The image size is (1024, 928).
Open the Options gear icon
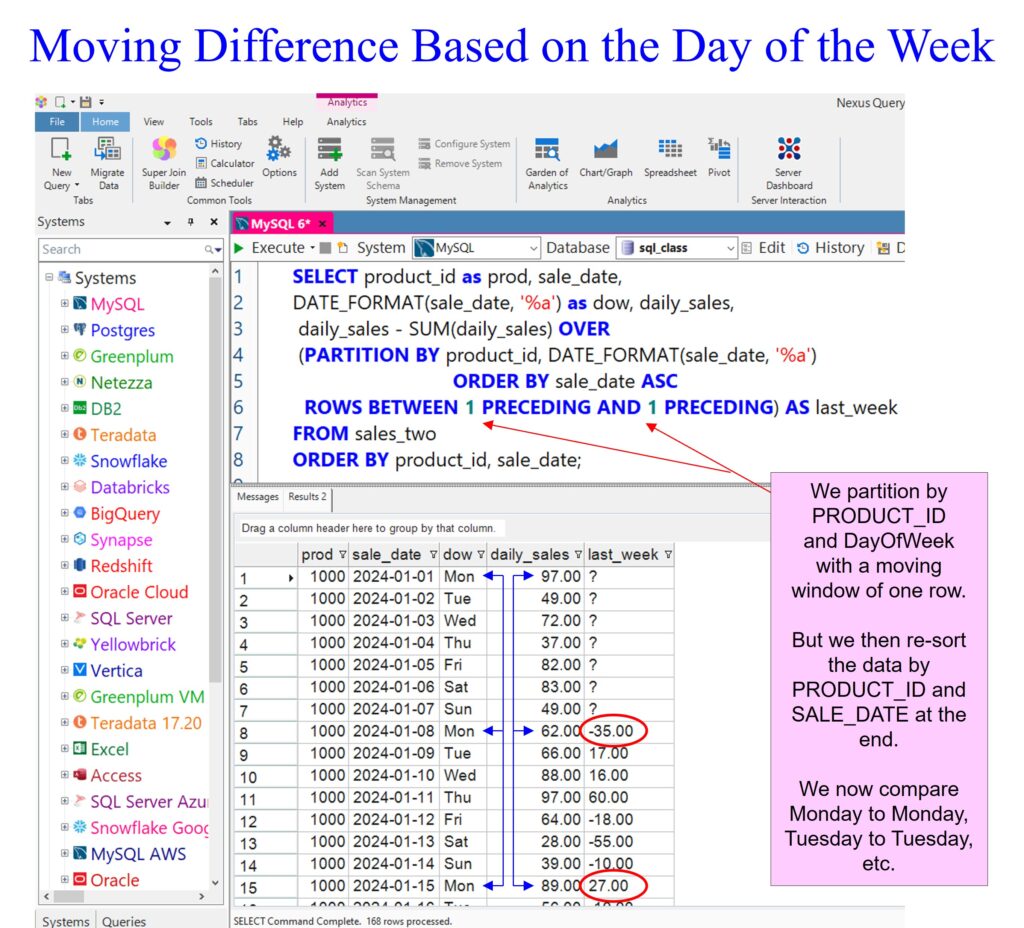pyautogui.click(x=279, y=152)
